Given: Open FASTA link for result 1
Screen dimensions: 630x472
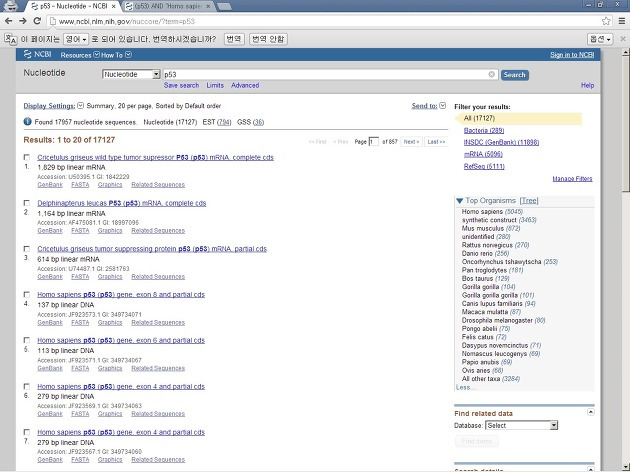Looking at the screenshot, I should coord(80,185).
